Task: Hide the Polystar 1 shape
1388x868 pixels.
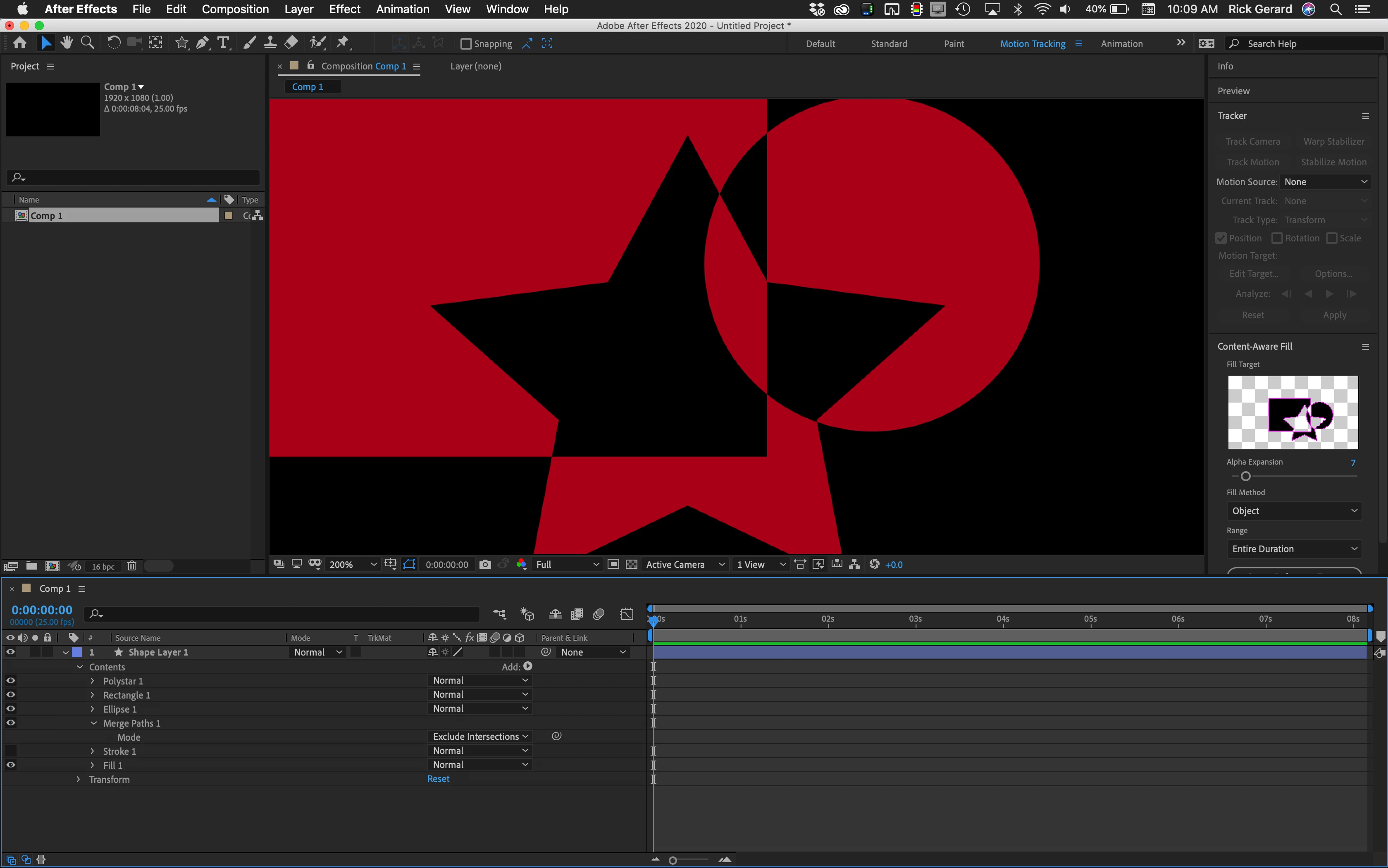Action: coord(10,681)
